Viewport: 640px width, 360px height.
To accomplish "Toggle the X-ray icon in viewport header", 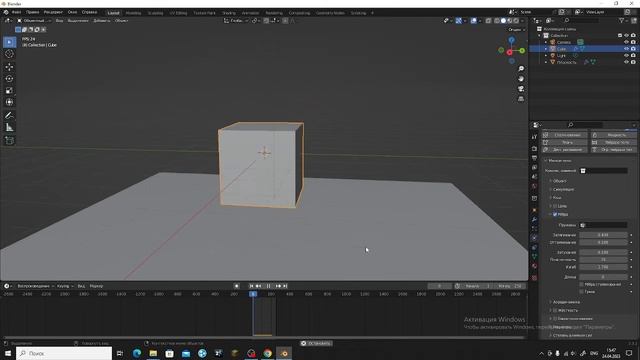I will [x=488, y=20].
